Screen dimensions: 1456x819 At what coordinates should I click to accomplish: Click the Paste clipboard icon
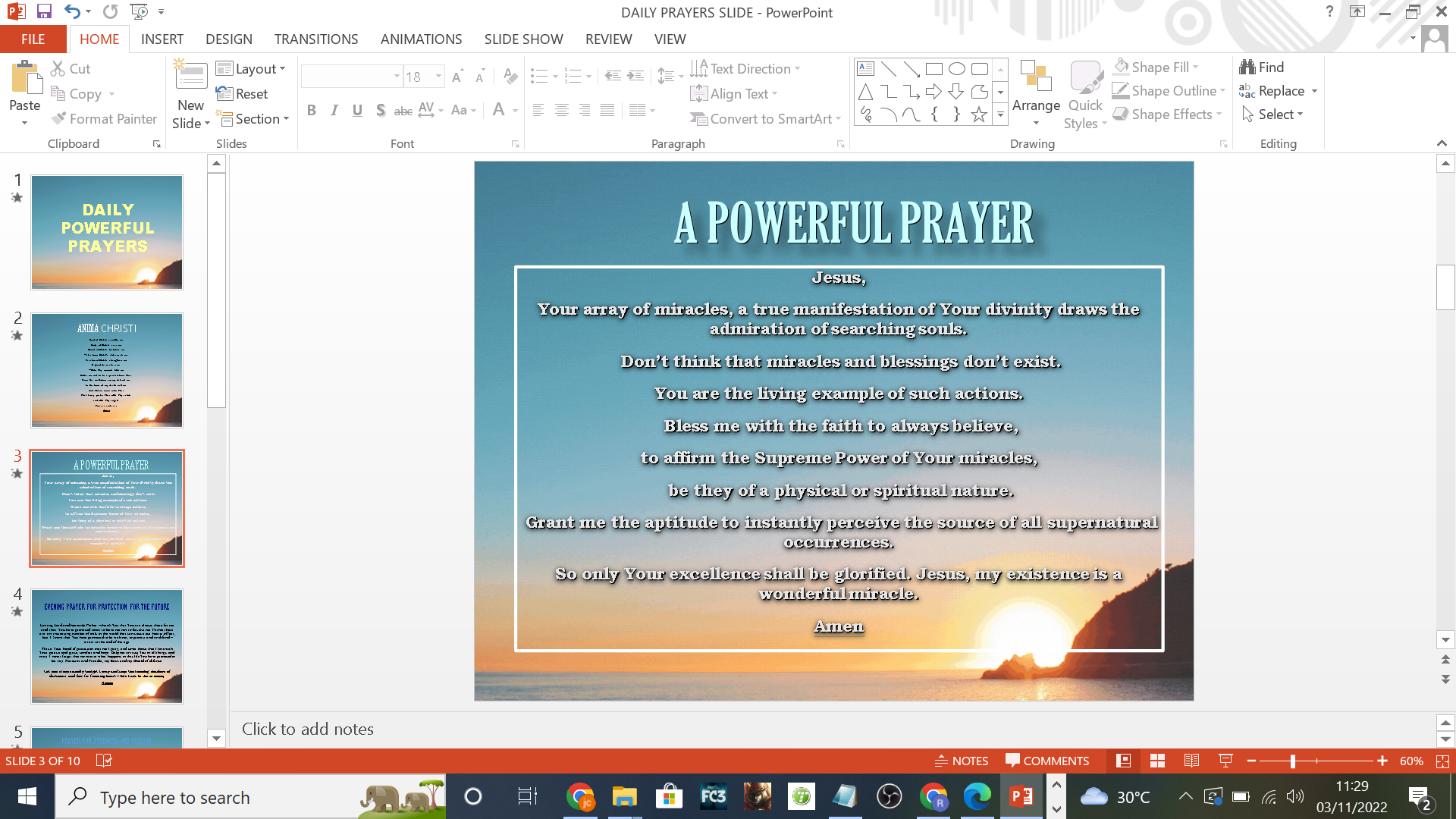pyautogui.click(x=25, y=77)
